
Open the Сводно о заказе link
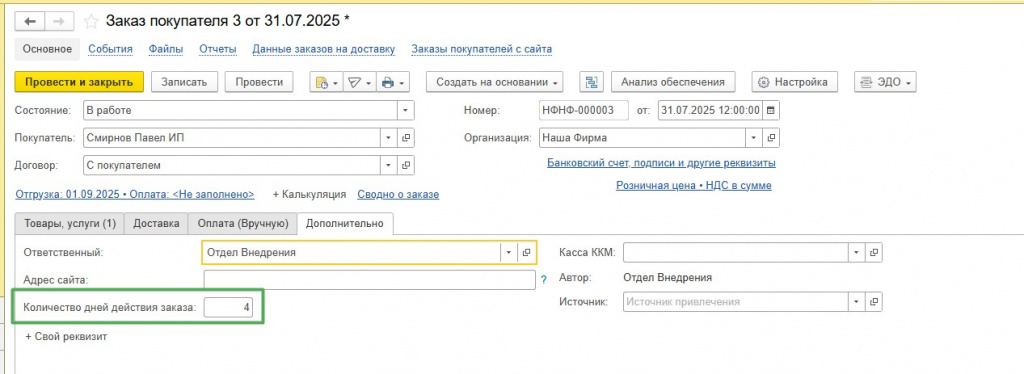click(x=398, y=195)
